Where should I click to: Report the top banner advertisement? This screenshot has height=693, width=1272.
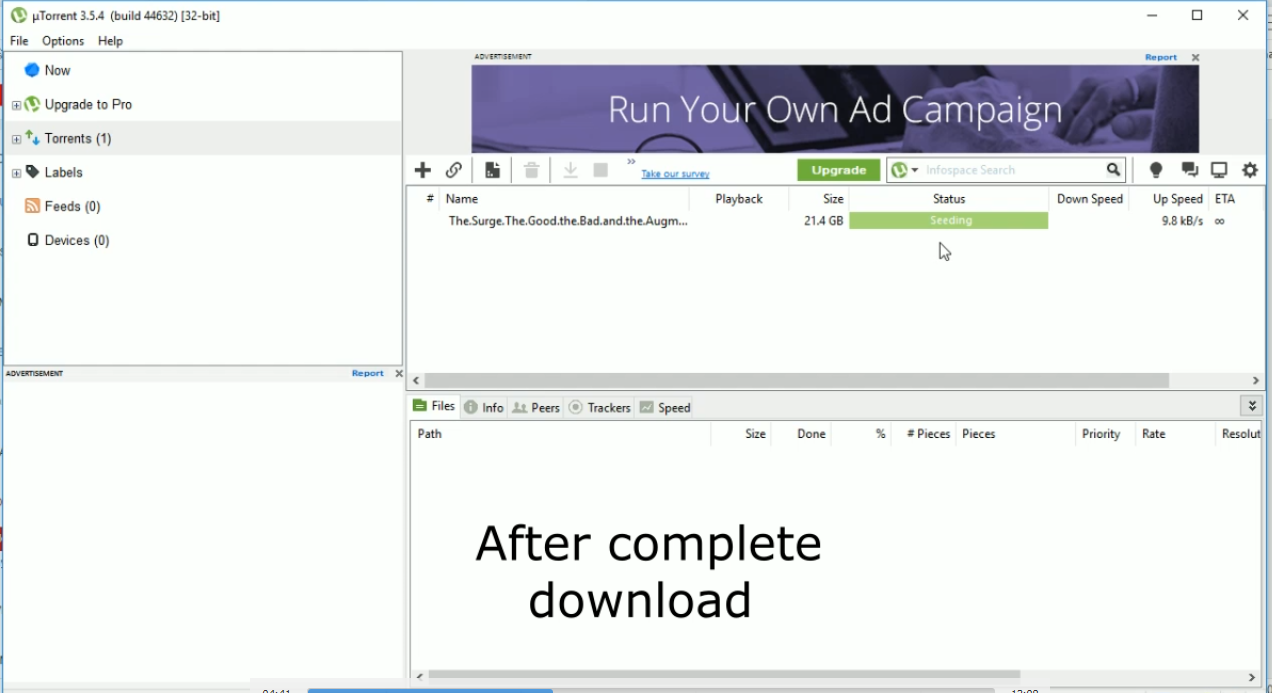pos(1161,58)
